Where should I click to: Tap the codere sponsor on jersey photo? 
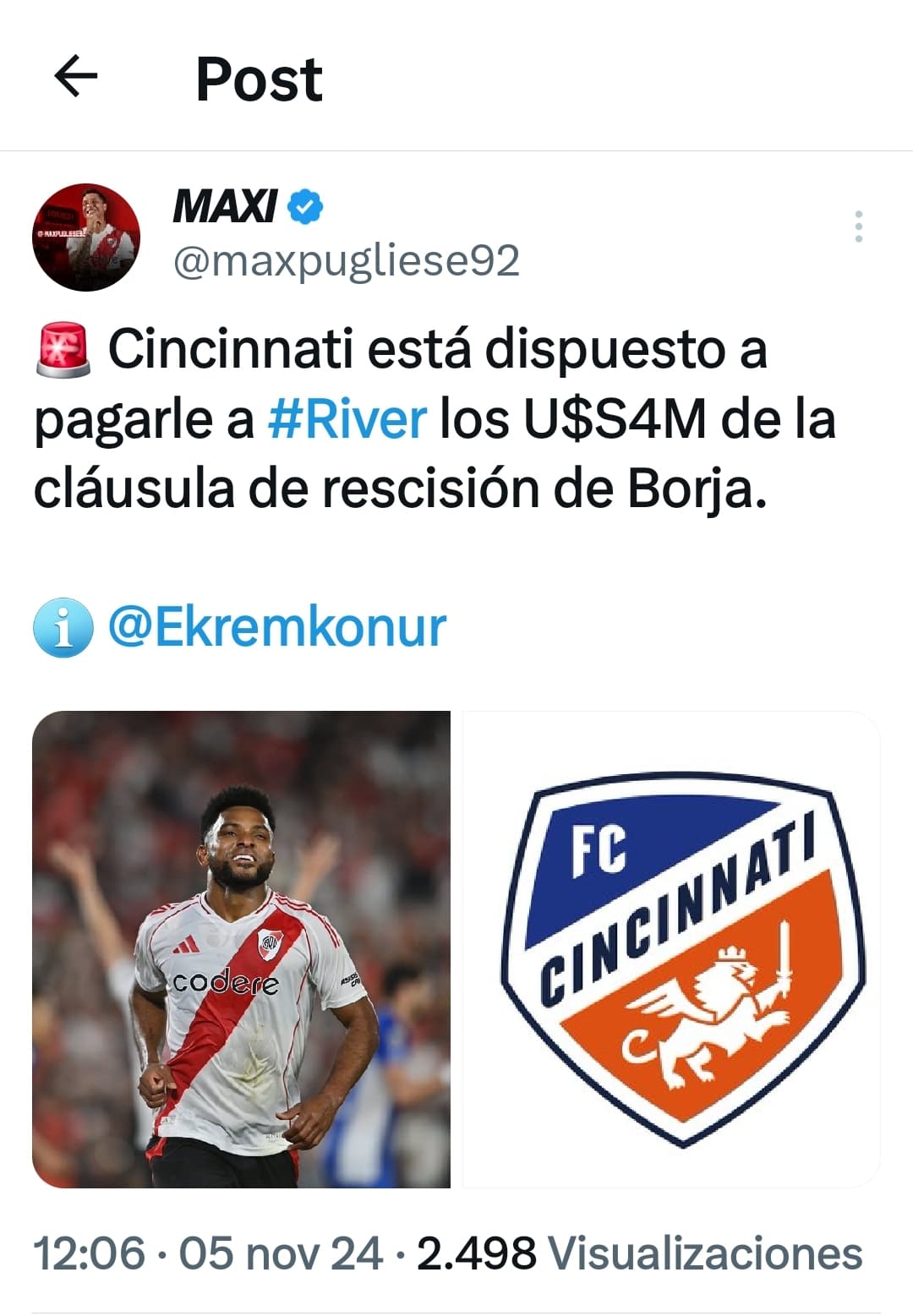[x=225, y=982]
